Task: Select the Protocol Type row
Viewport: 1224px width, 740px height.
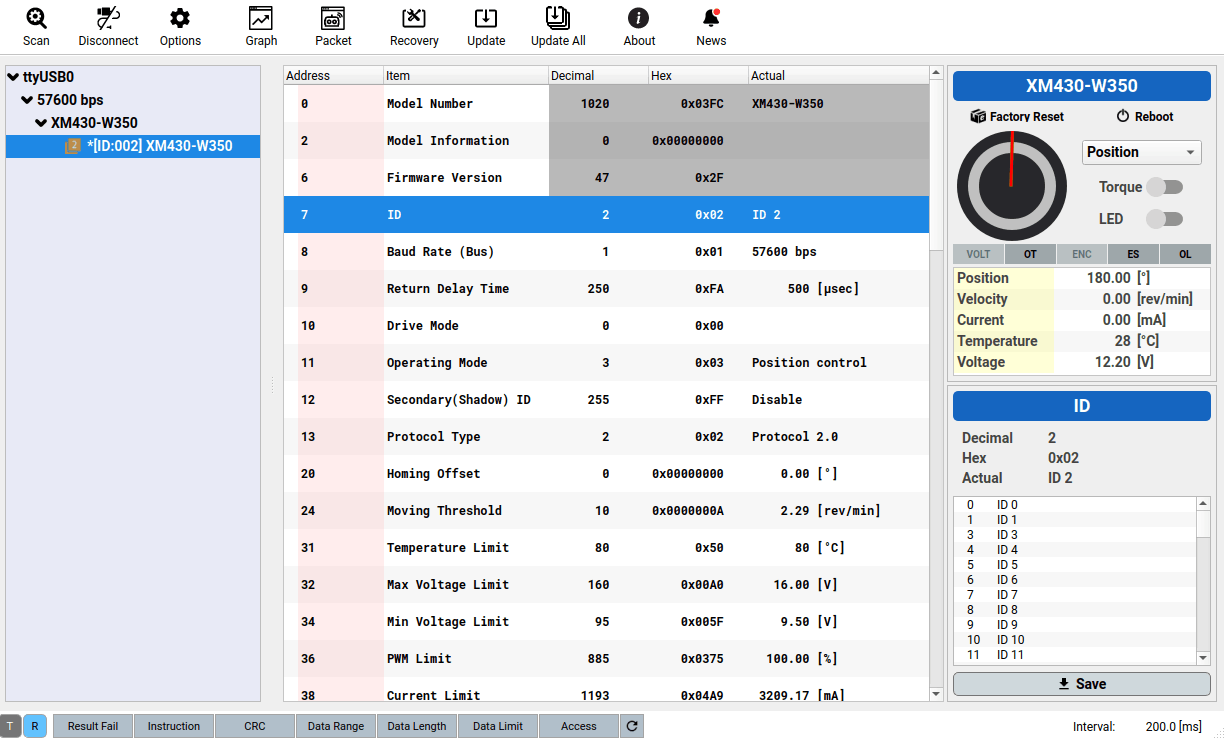Action: [x=606, y=437]
